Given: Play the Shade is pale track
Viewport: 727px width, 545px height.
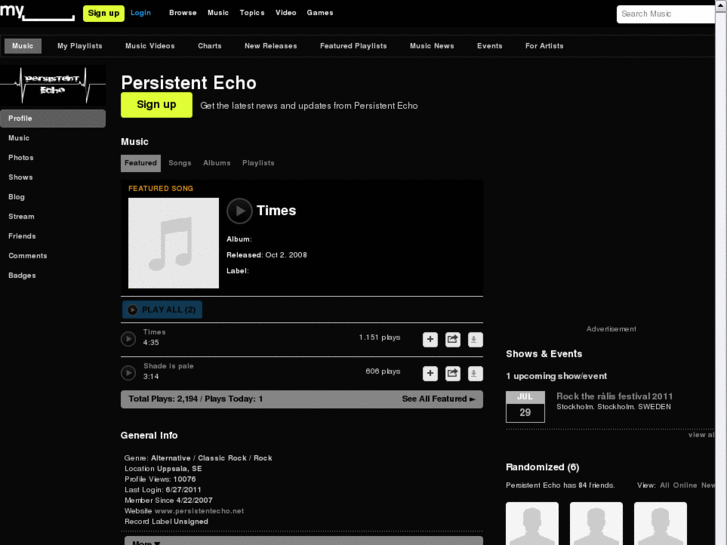Looking at the screenshot, I should click(128, 373).
